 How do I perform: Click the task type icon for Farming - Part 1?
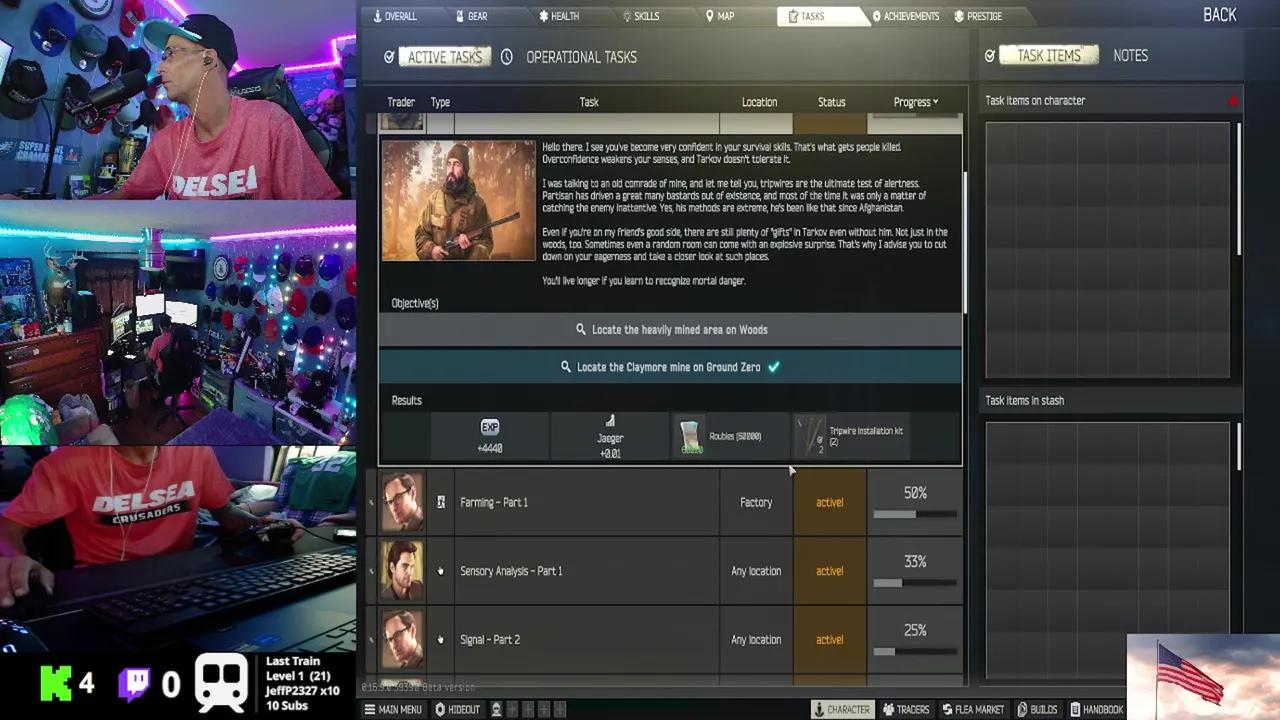coord(440,502)
